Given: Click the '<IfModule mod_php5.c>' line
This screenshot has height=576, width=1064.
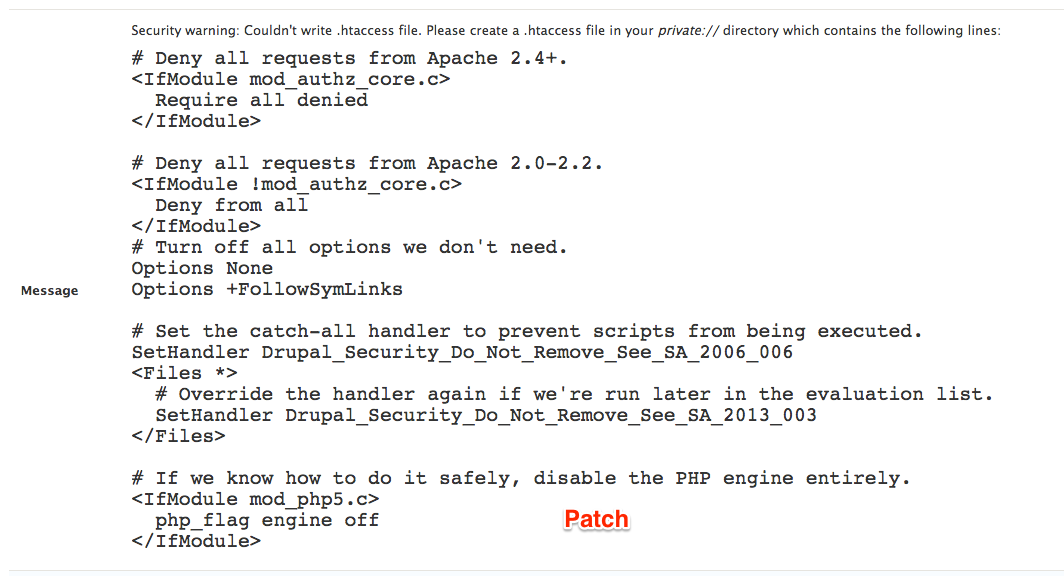Looking at the screenshot, I should click(255, 499).
